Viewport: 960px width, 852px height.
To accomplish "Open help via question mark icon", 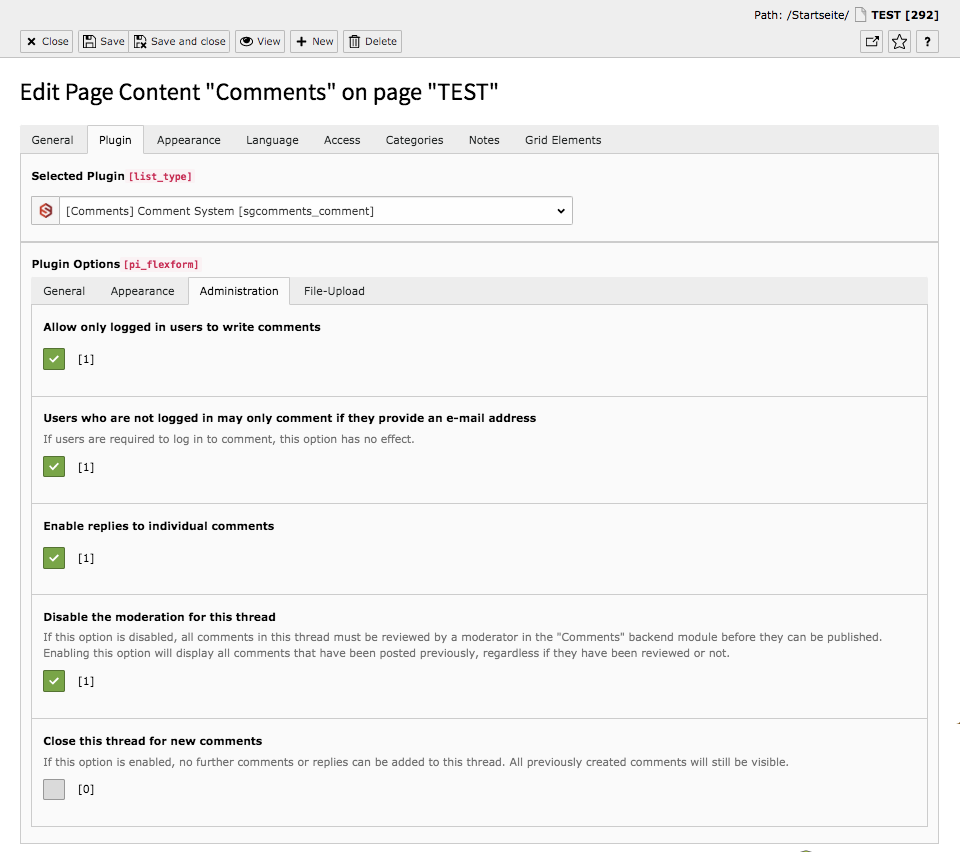I will 928,42.
